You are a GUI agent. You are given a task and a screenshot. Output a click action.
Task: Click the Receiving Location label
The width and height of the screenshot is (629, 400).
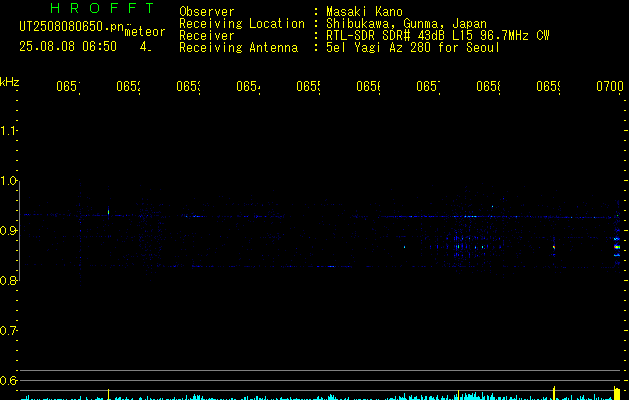242,24
